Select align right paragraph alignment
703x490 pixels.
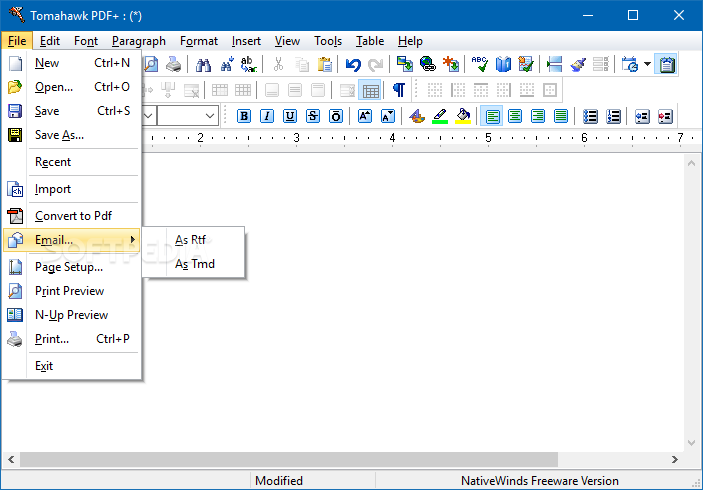coord(538,117)
